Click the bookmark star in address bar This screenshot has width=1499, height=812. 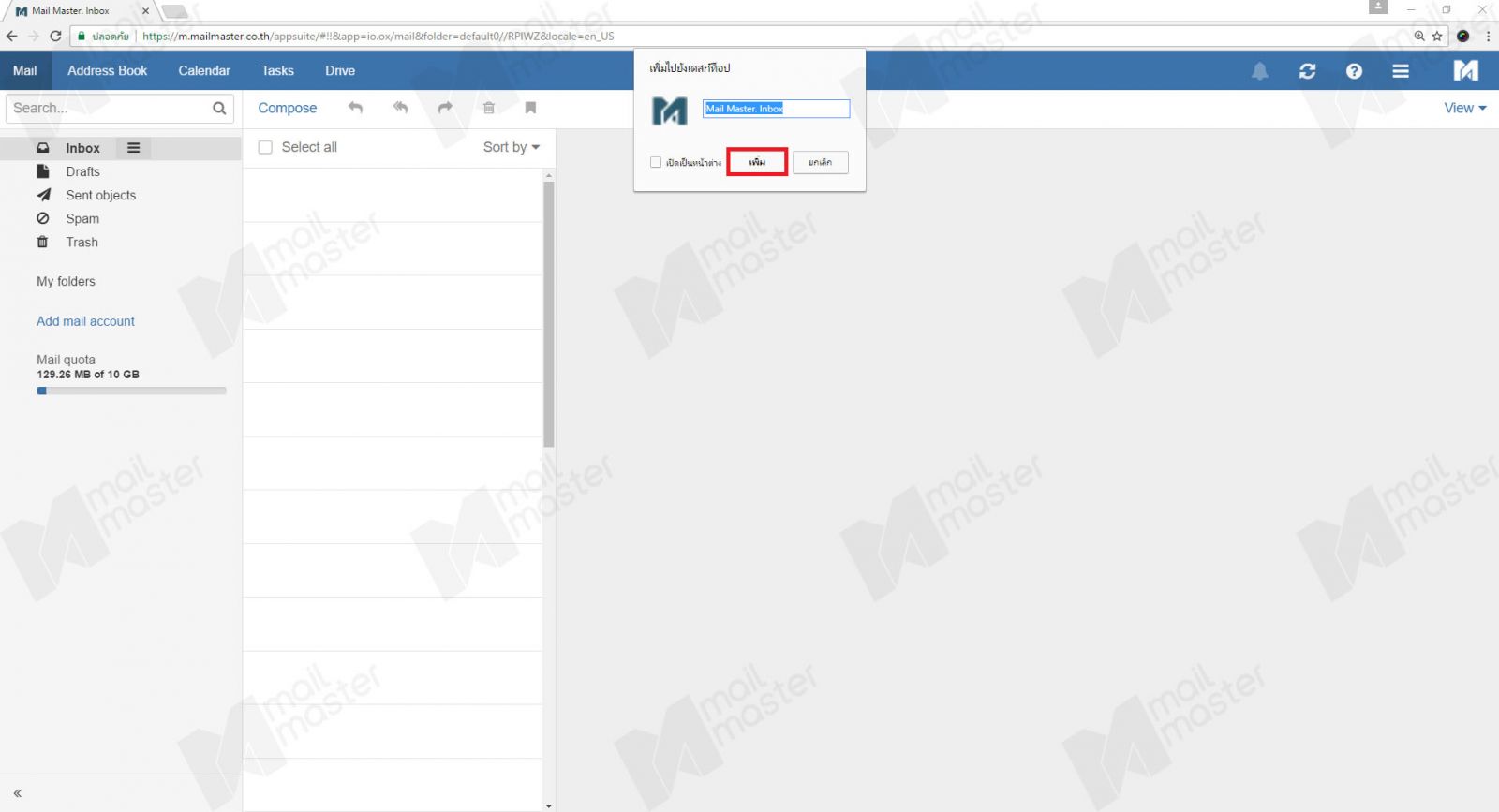[1437, 36]
